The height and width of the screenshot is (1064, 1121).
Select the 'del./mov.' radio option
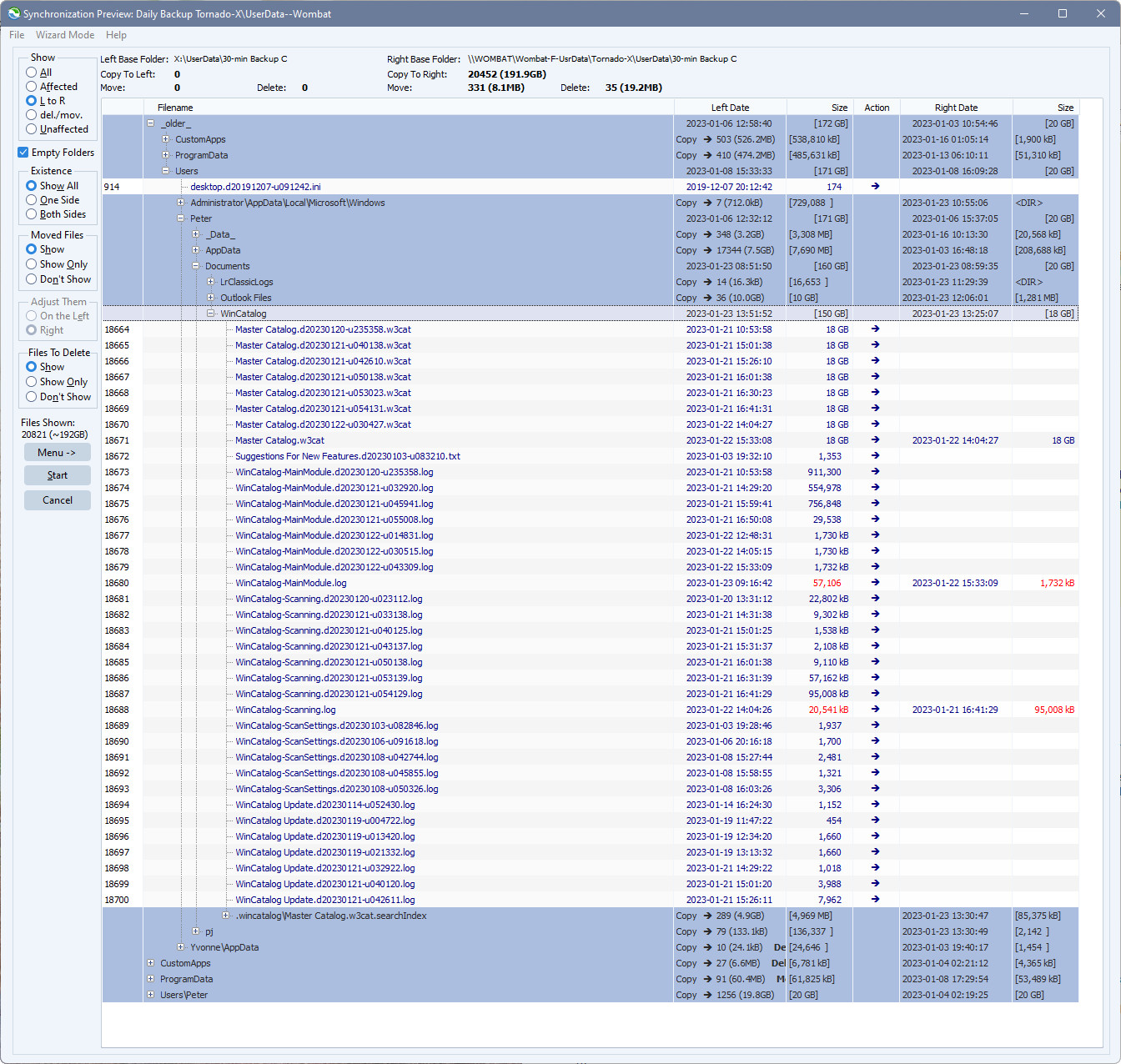(32, 115)
